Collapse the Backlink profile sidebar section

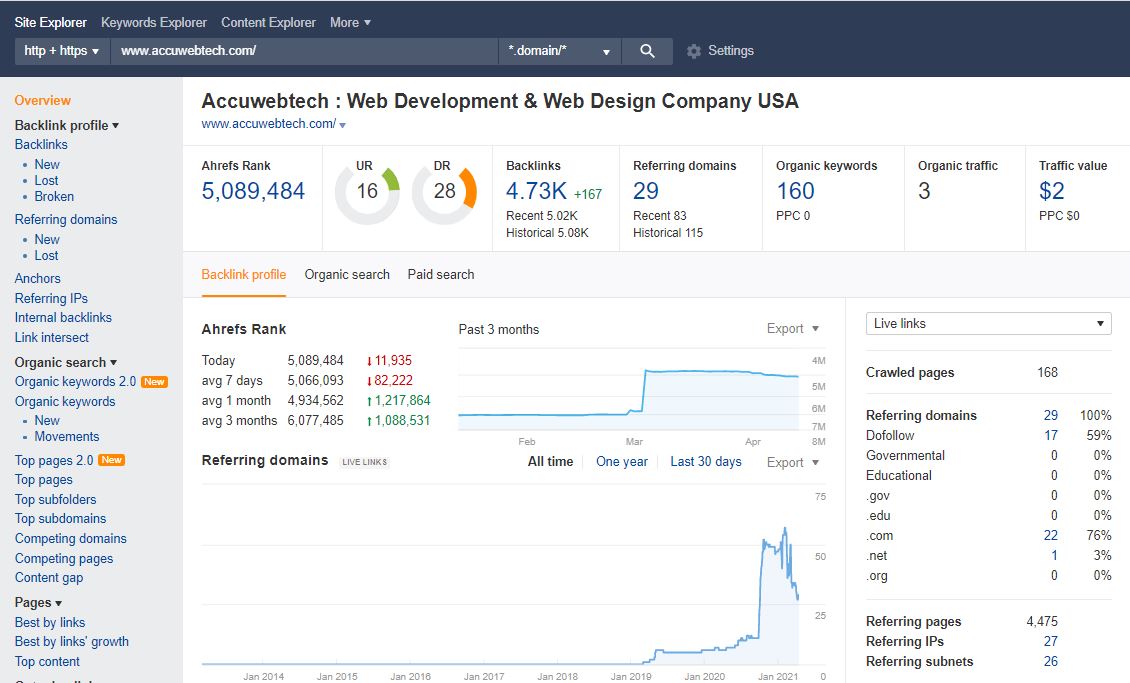[x=67, y=125]
